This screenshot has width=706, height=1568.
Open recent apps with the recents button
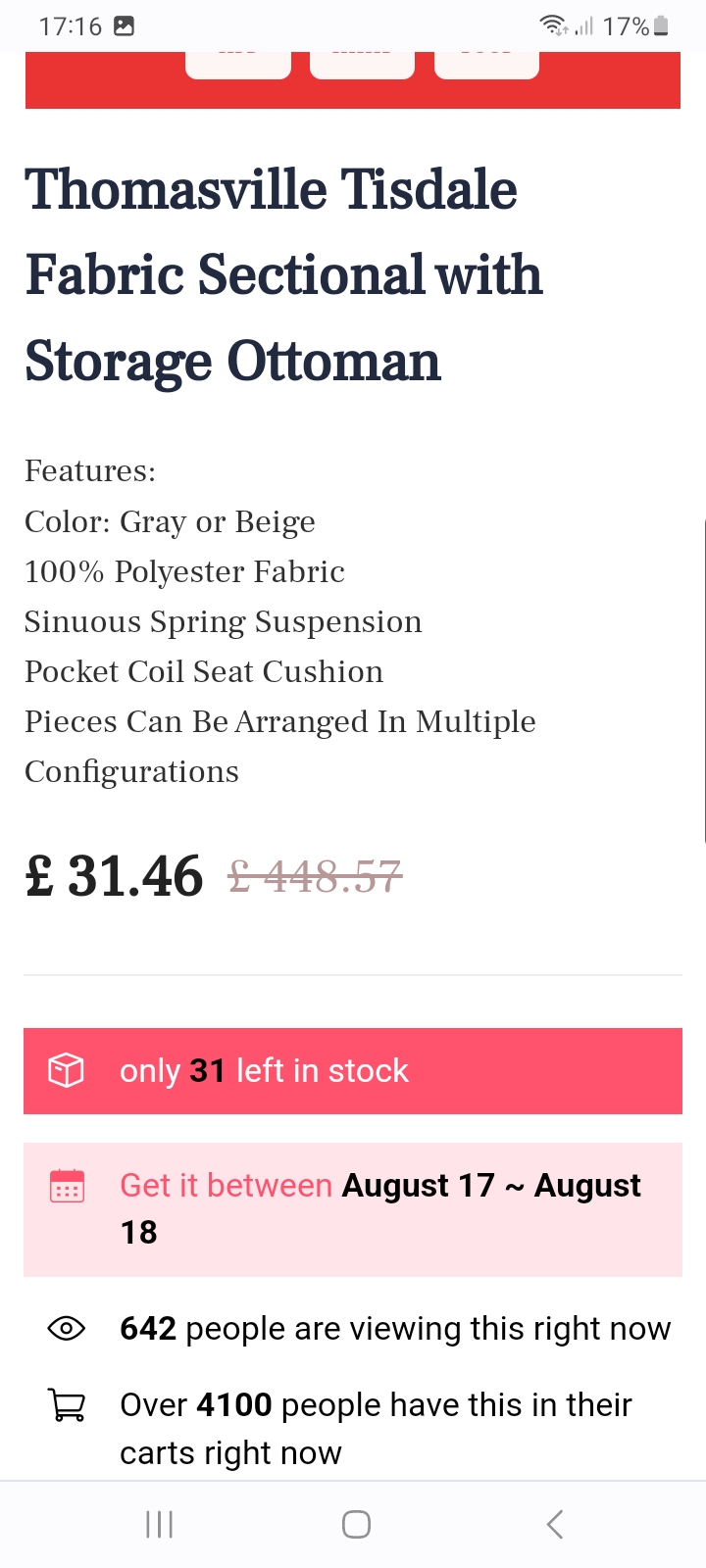pyautogui.click(x=159, y=1524)
